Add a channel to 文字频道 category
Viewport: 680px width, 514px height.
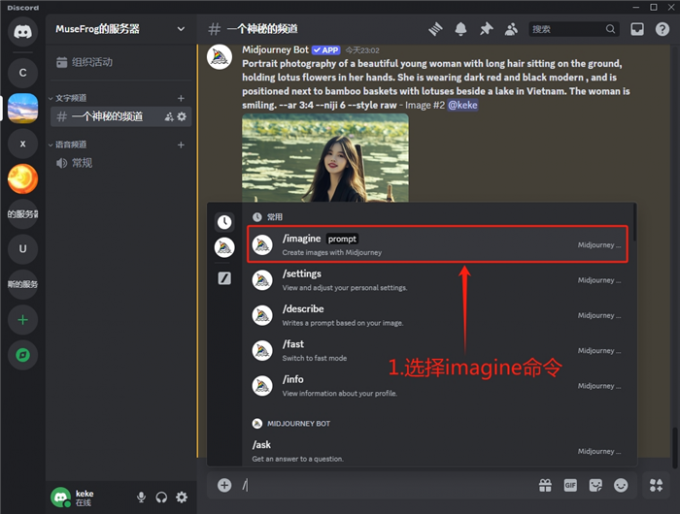coord(181,98)
